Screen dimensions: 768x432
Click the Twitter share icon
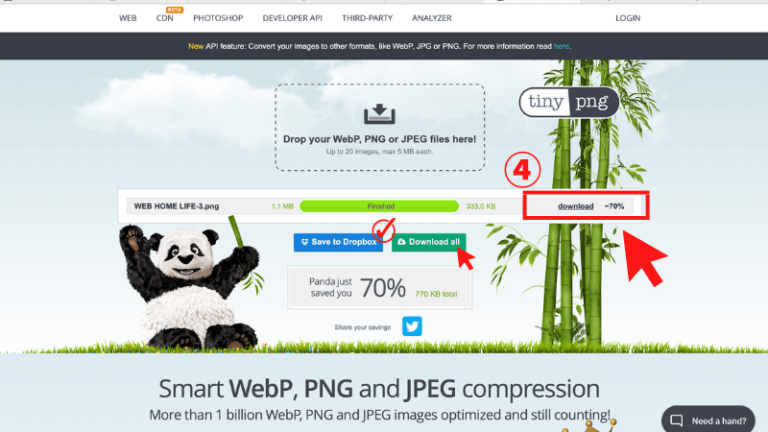point(412,326)
